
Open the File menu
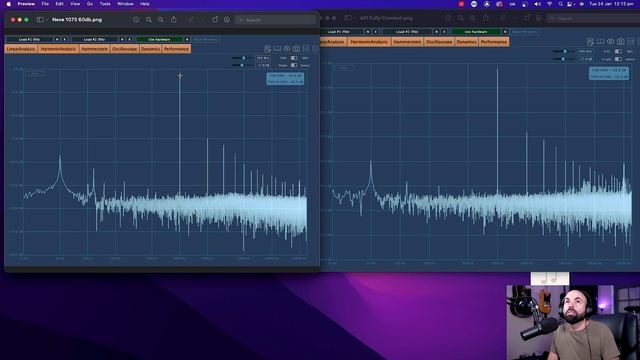[45, 4]
